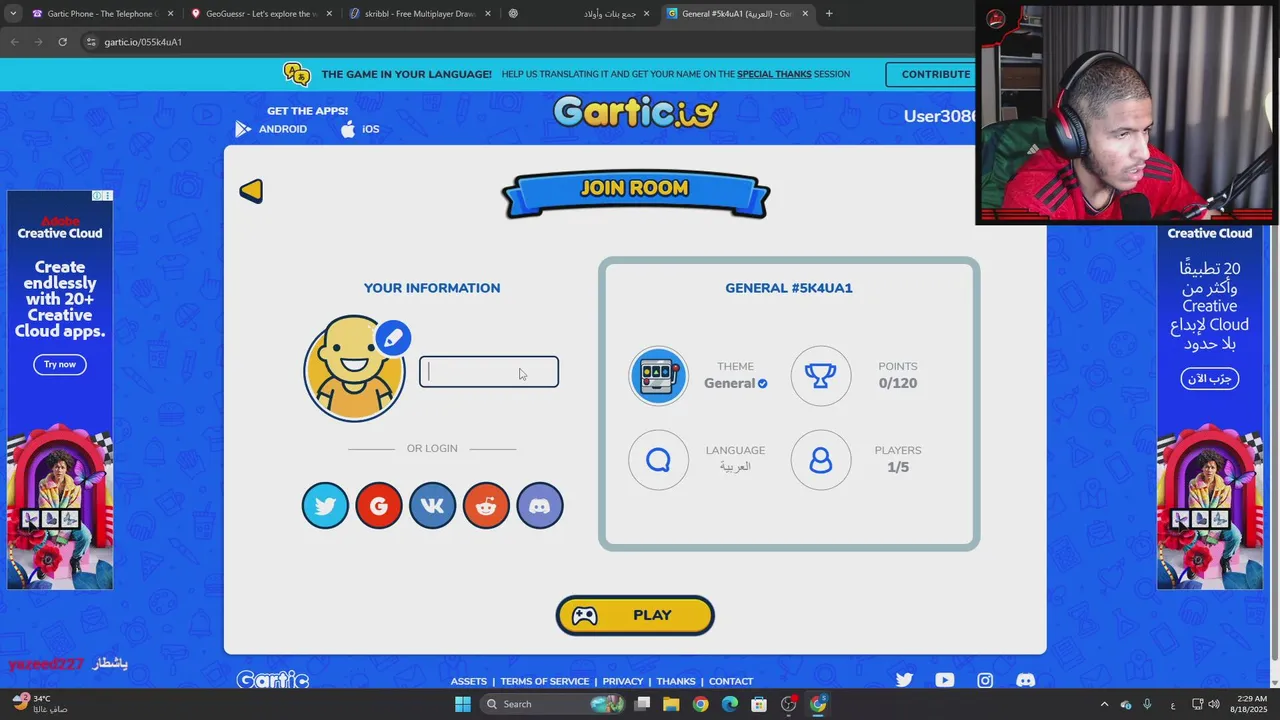The image size is (1280, 720).
Task: View site information icon in address bar
Action: click(x=91, y=42)
